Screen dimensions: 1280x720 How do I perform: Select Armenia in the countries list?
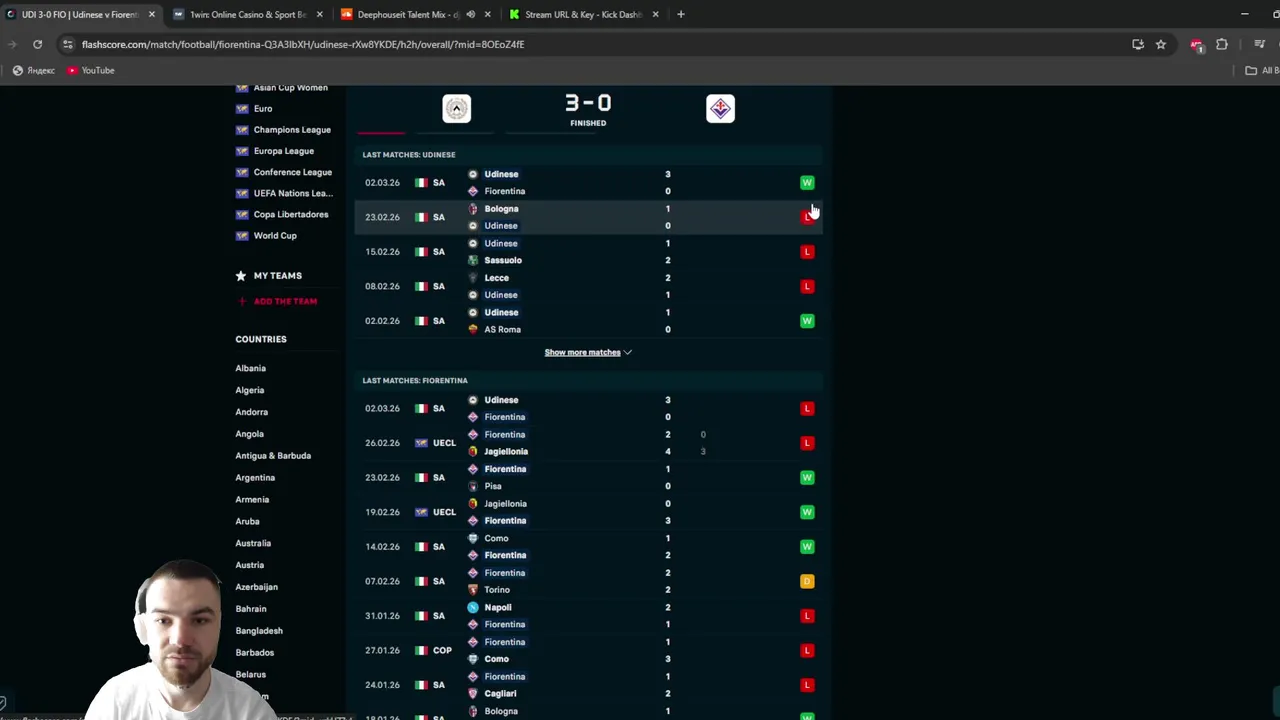[x=252, y=500]
